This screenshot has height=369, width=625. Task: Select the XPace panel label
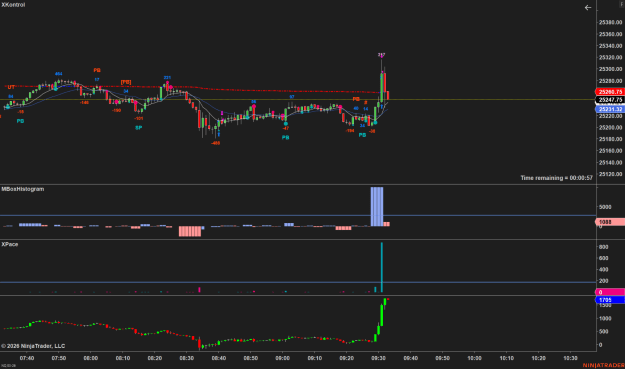click(x=10, y=244)
